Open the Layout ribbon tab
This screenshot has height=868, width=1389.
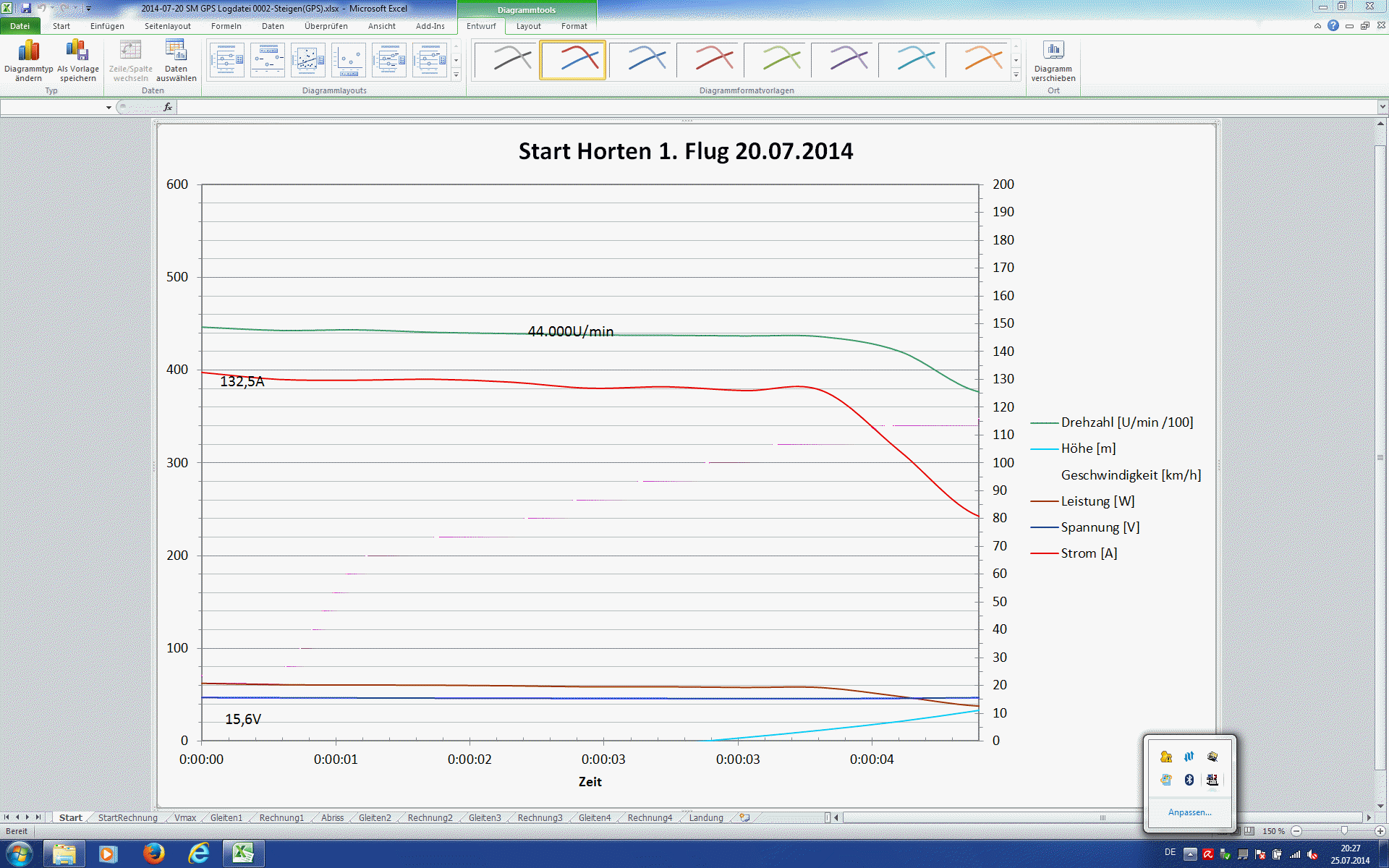[x=528, y=26]
